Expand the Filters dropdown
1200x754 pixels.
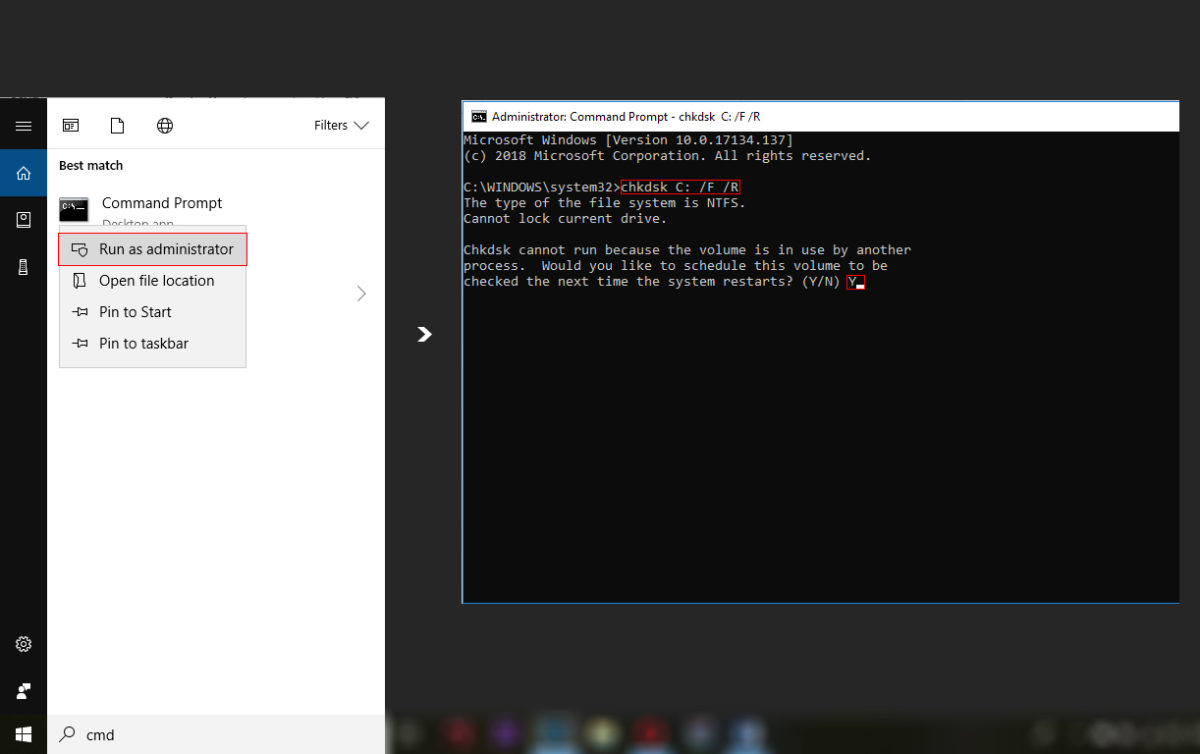(340, 125)
